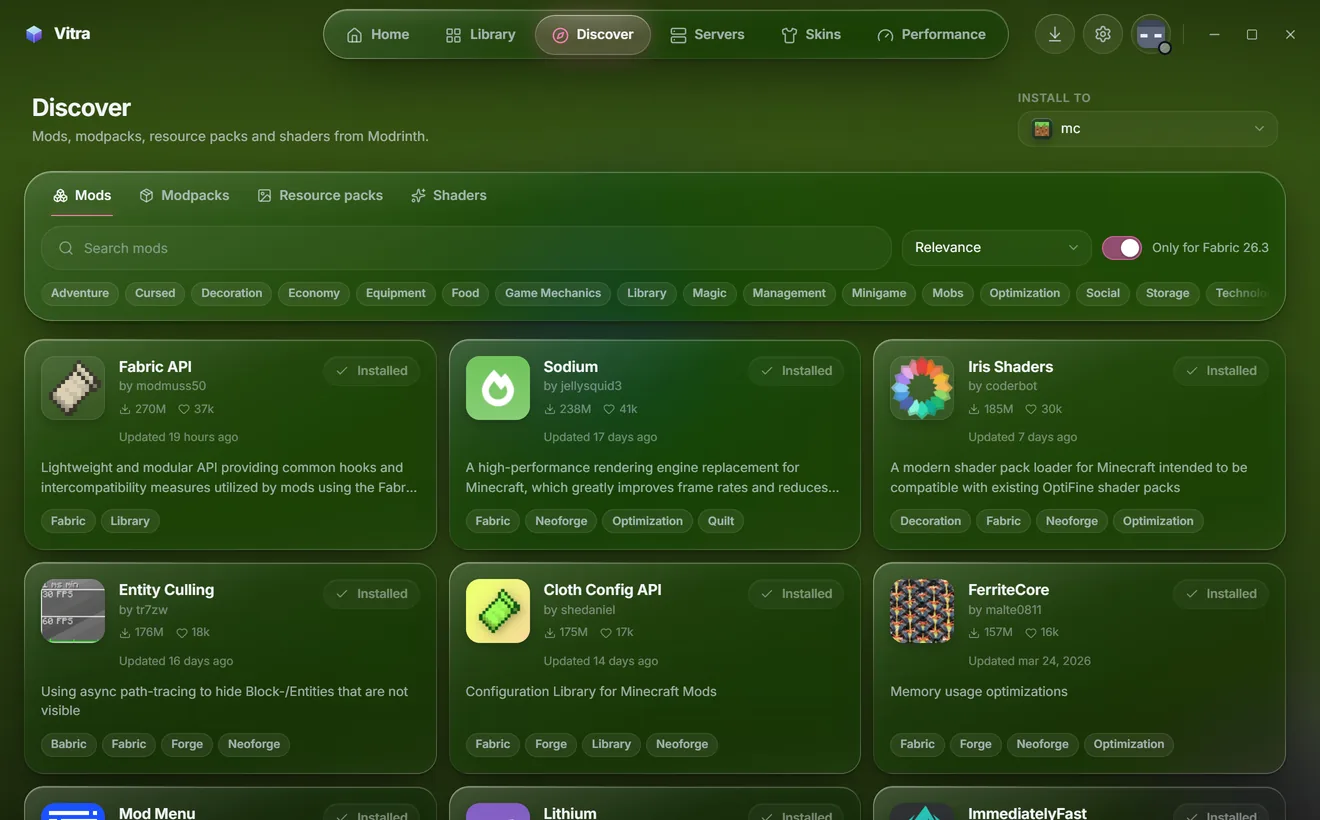Image resolution: width=1320 pixels, height=820 pixels.
Task: Open the Entity Culling mod title
Action: pyautogui.click(x=166, y=590)
